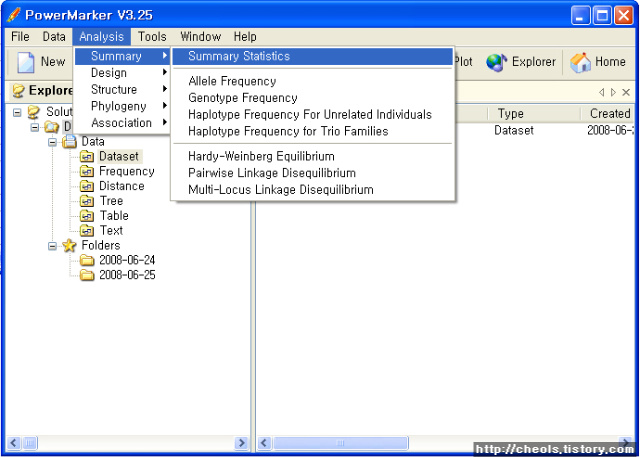Choose Multi-Locus Linkage Disequilibrium
Viewport: 640px width, 457px height.
313,190
